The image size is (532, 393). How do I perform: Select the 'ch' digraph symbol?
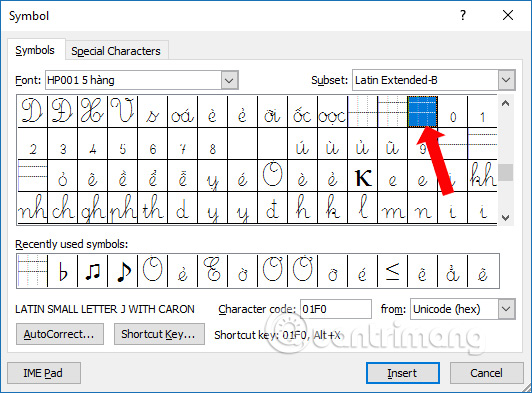click(62, 207)
